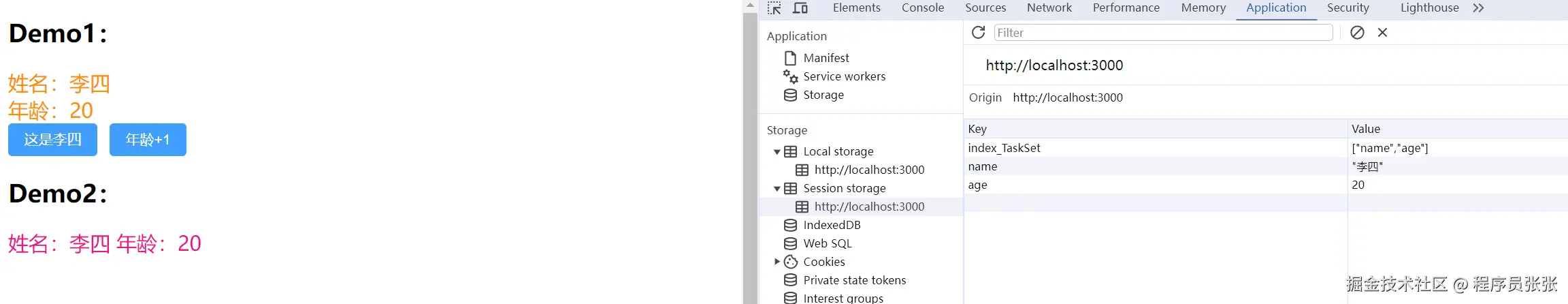
Task: Expand the Cookies tree node
Action: click(777, 262)
